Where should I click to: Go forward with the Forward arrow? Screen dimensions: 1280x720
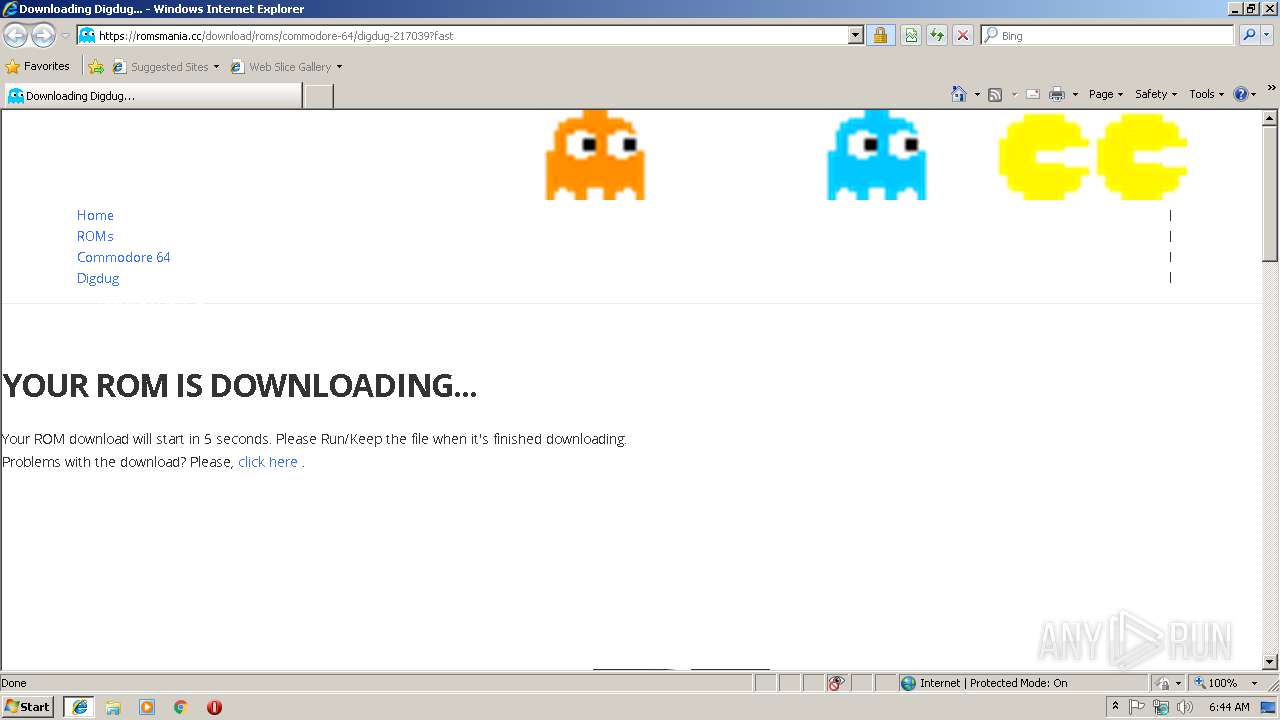(x=43, y=36)
